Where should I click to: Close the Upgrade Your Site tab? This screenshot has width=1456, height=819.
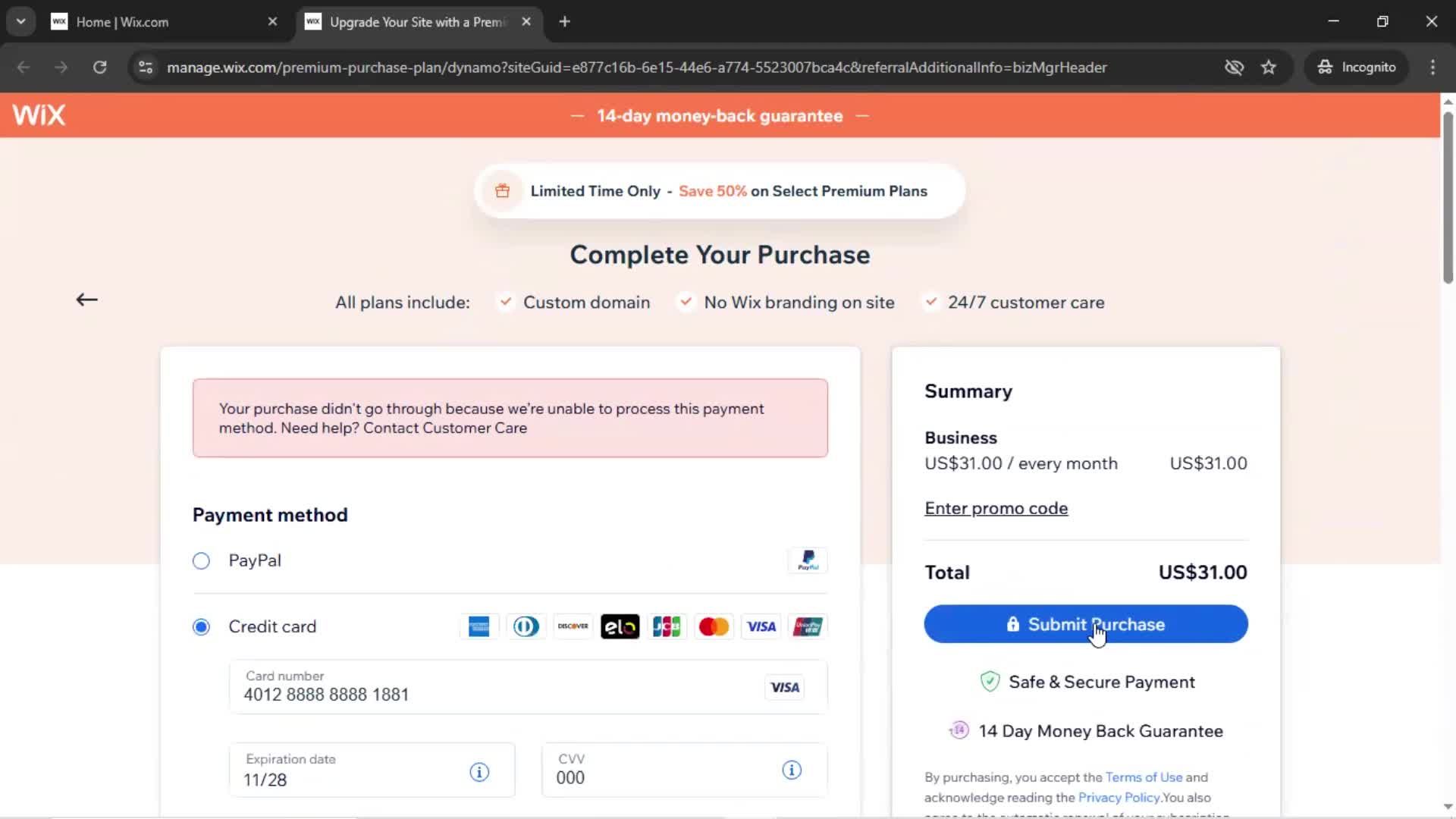click(x=526, y=21)
